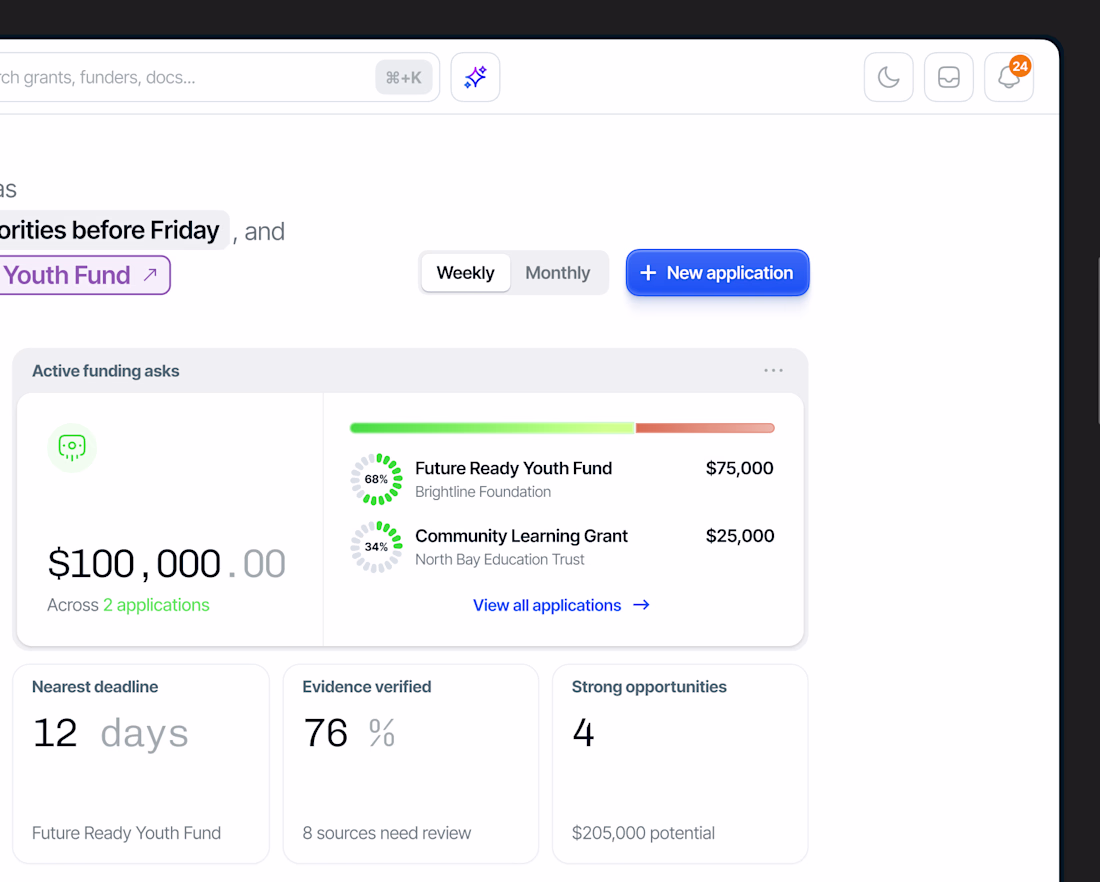
Task: Focus the search grants, funders, docs field
Action: 219,77
